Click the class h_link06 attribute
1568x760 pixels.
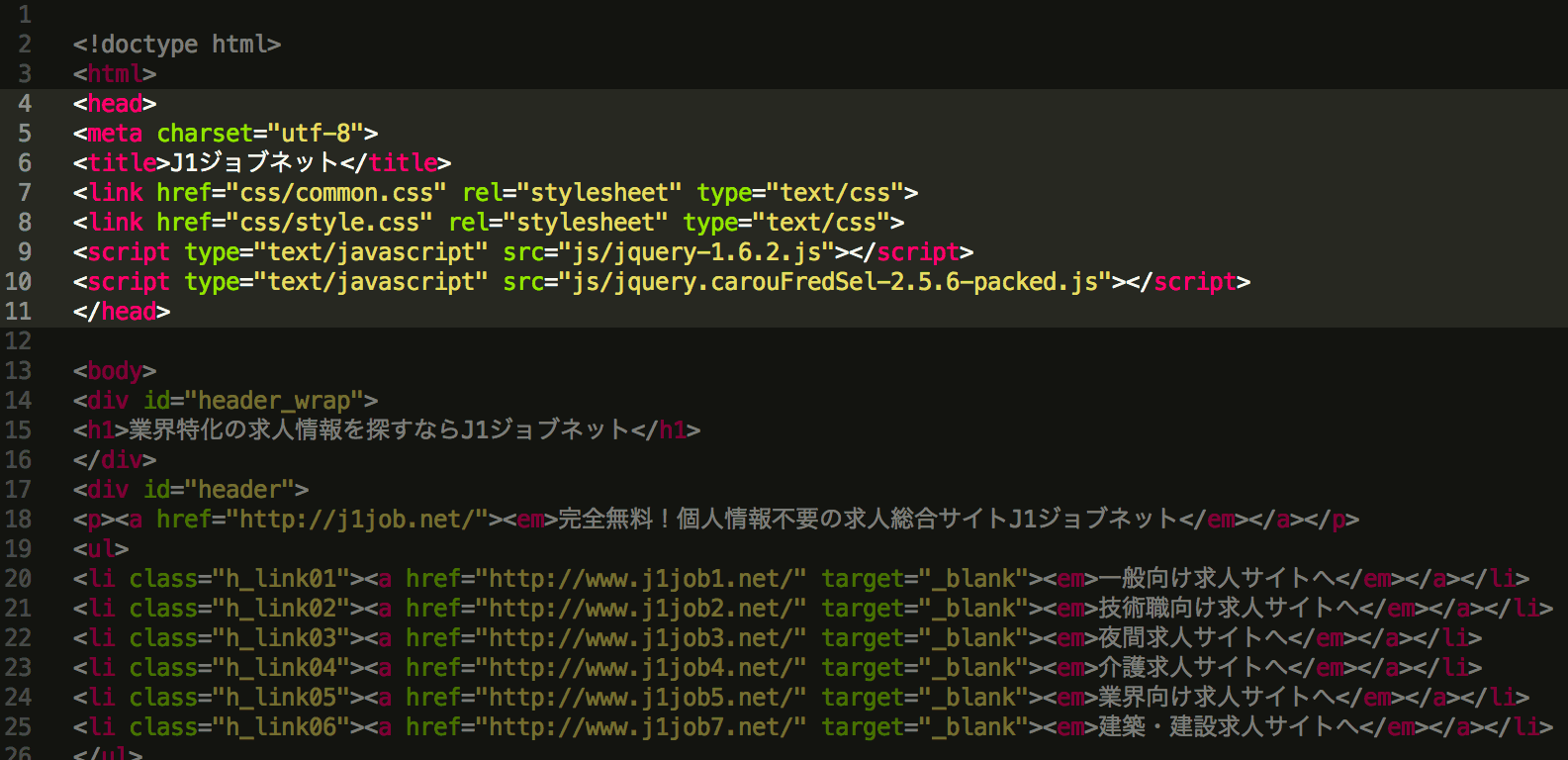click(x=239, y=727)
